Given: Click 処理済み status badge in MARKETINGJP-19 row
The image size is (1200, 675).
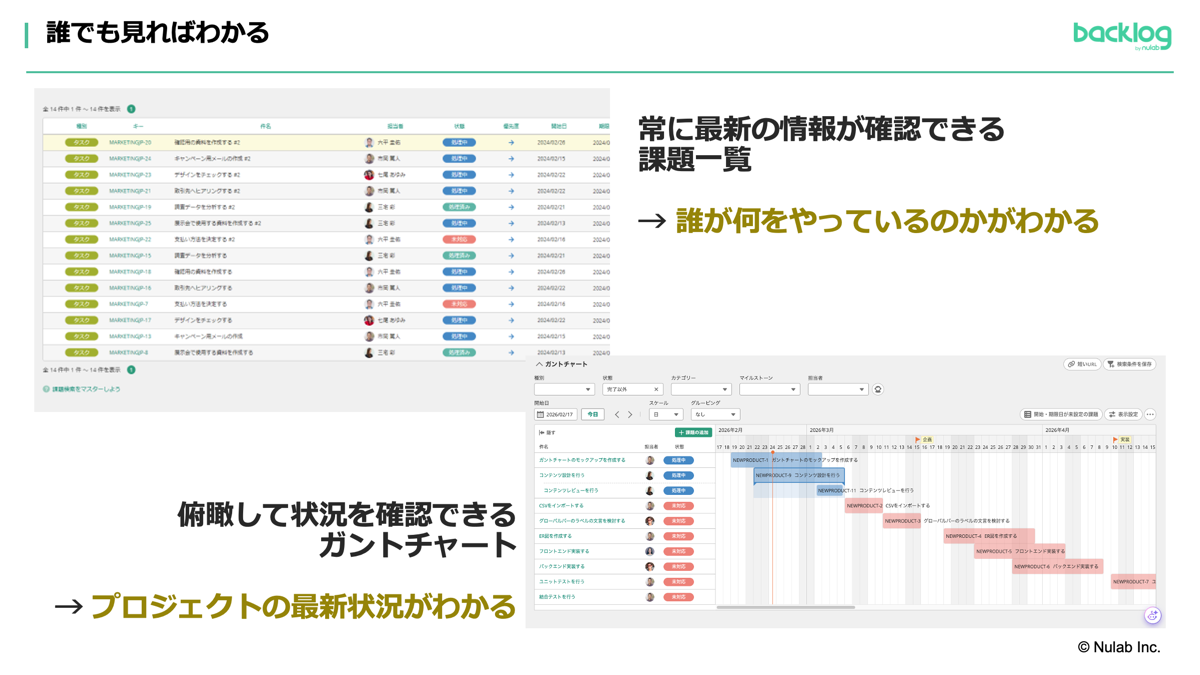Looking at the screenshot, I should click(x=459, y=207).
